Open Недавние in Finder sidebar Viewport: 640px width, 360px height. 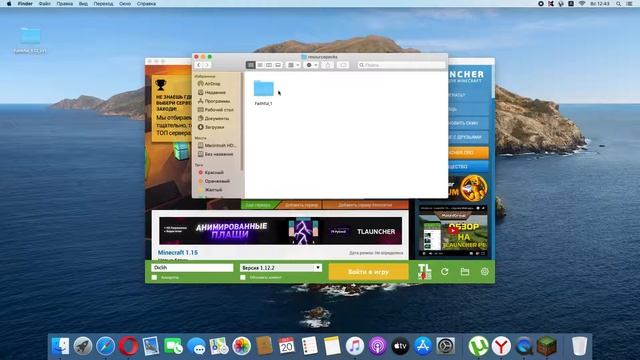click(x=215, y=92)
